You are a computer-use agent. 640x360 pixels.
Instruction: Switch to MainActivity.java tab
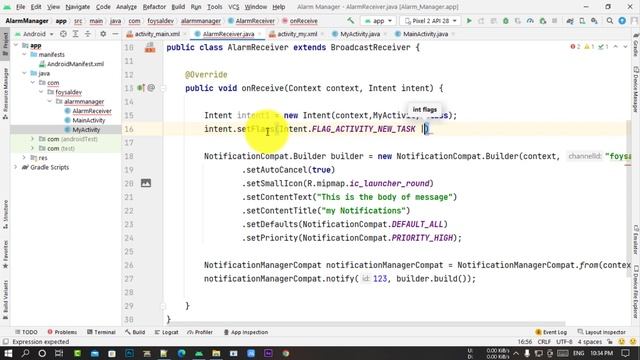pos(425,34)
